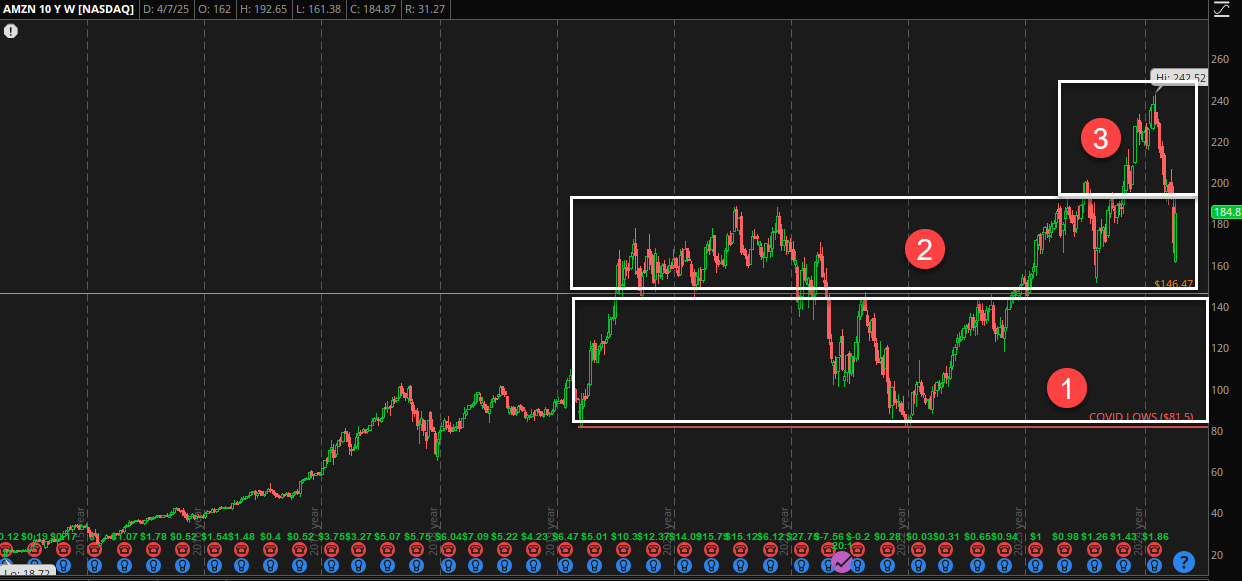
Task: Click the blue lightbulb icon under $1.43
Action: click(1122, 565)
